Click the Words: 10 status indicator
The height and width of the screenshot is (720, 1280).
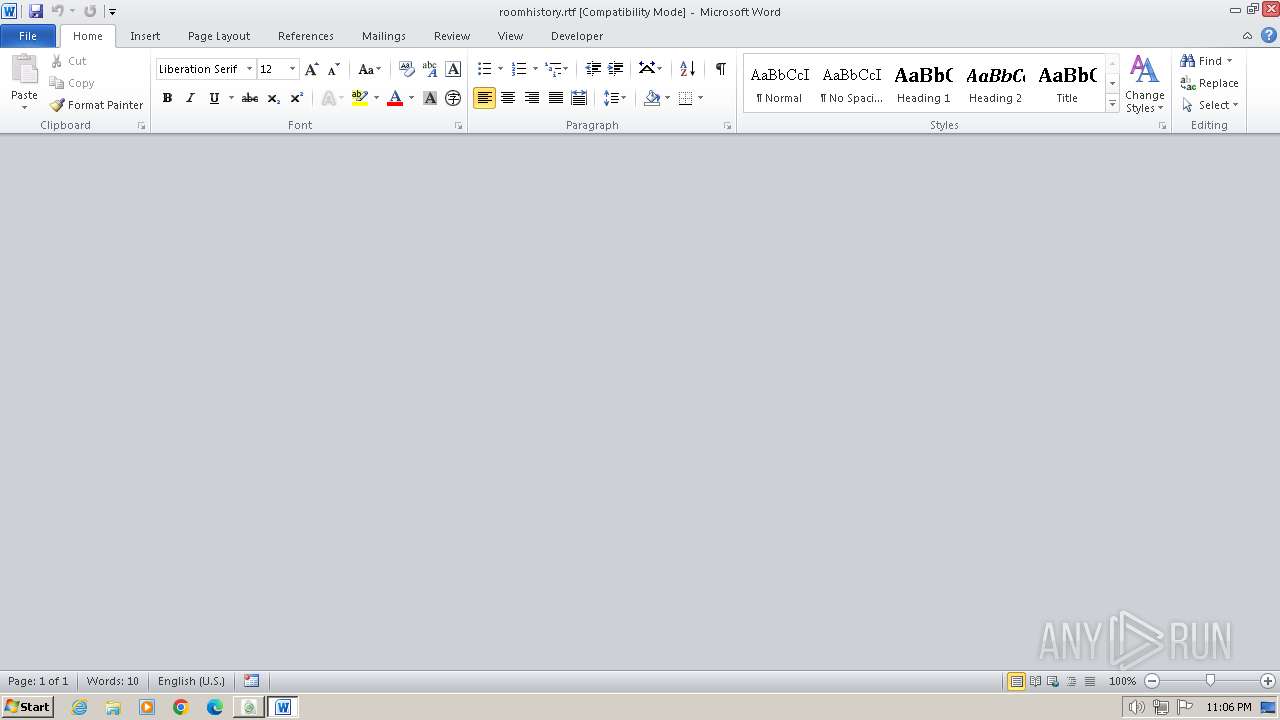113,681
